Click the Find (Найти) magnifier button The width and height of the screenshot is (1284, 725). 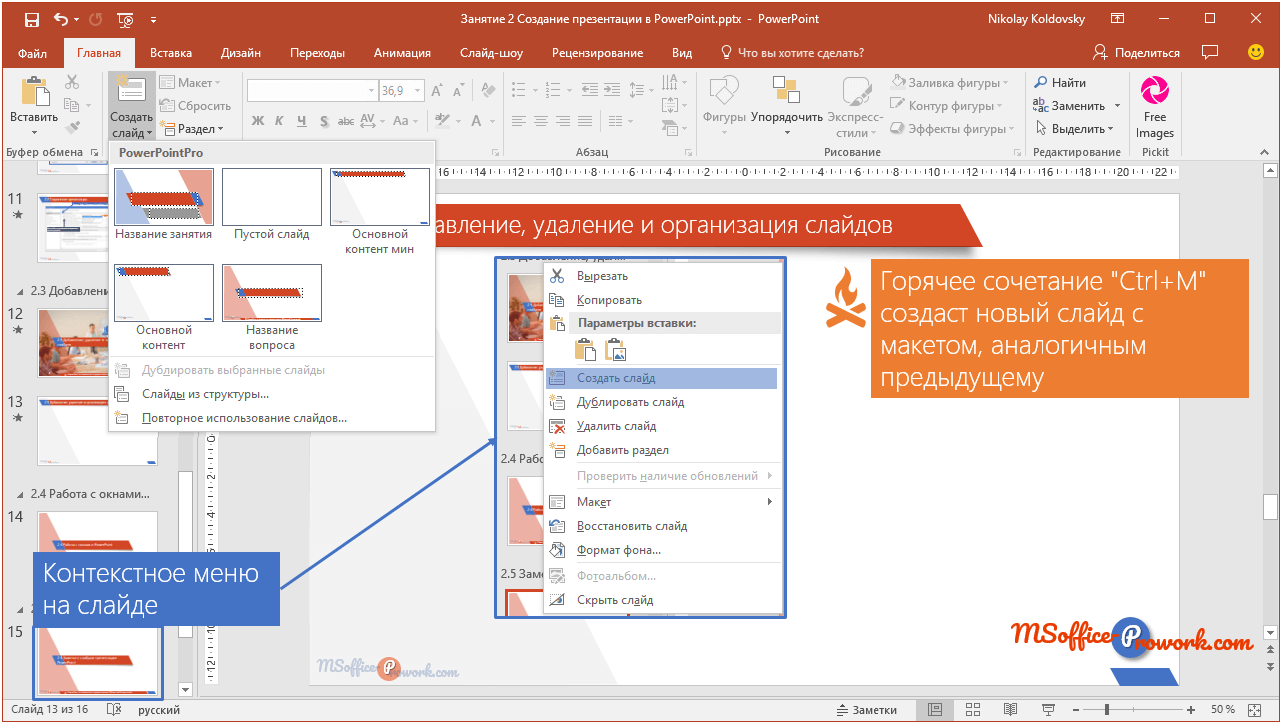click(1061, 83)
